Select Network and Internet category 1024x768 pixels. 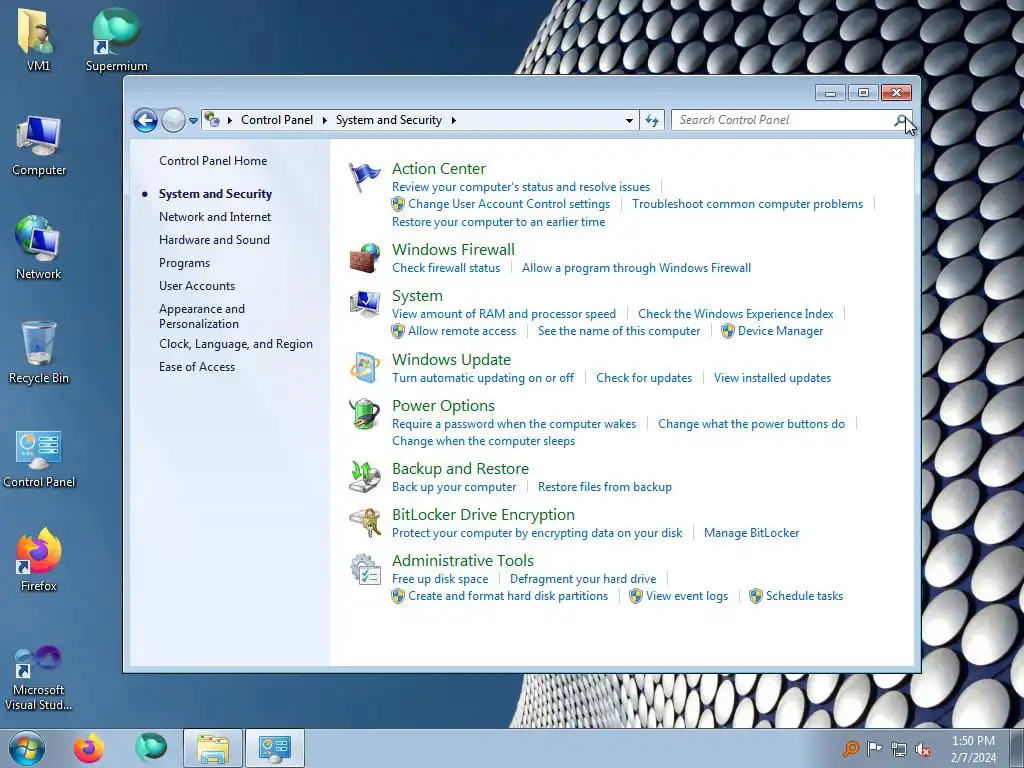(215, 217)
